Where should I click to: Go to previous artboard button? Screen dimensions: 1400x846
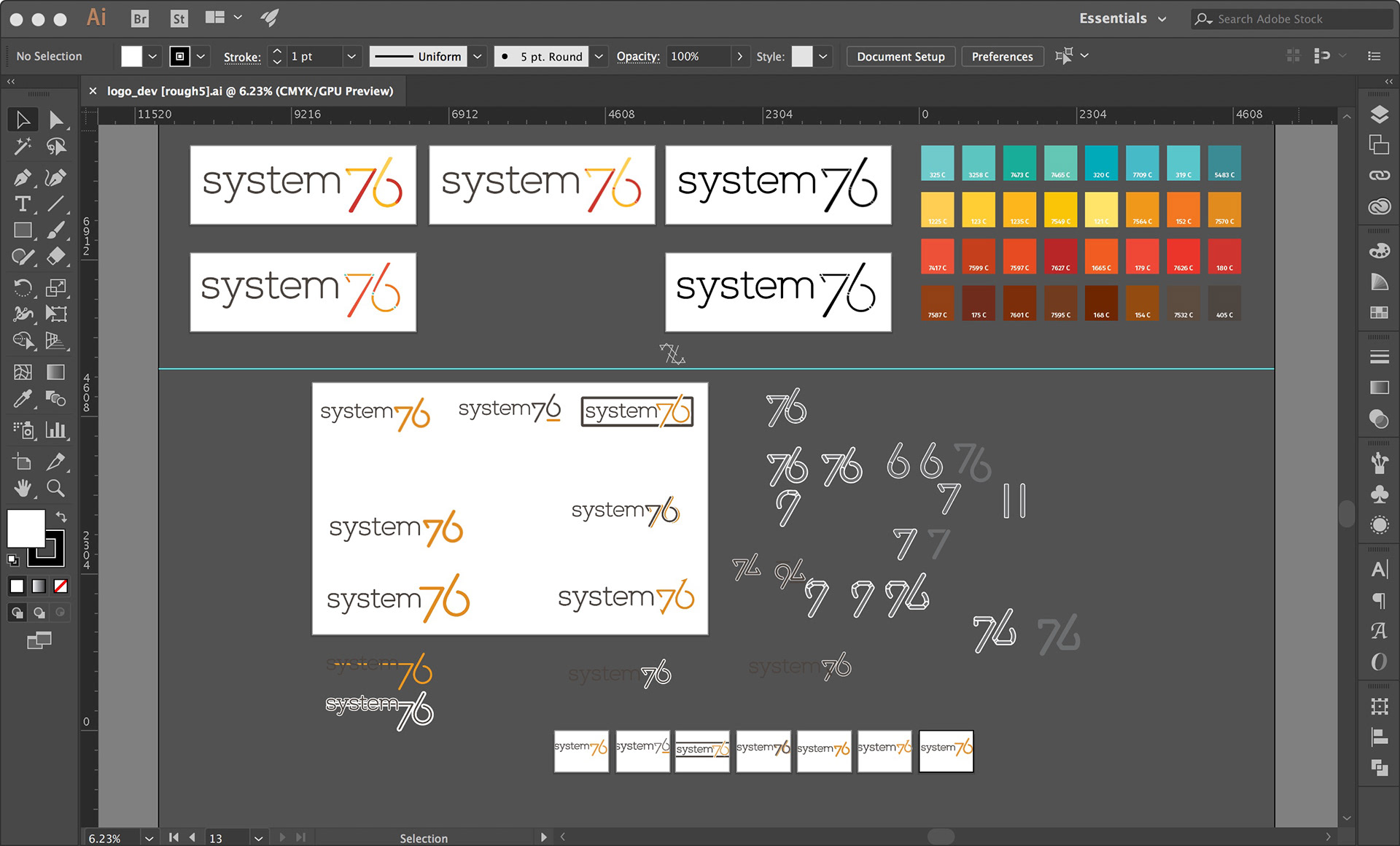tap(192, 837)
